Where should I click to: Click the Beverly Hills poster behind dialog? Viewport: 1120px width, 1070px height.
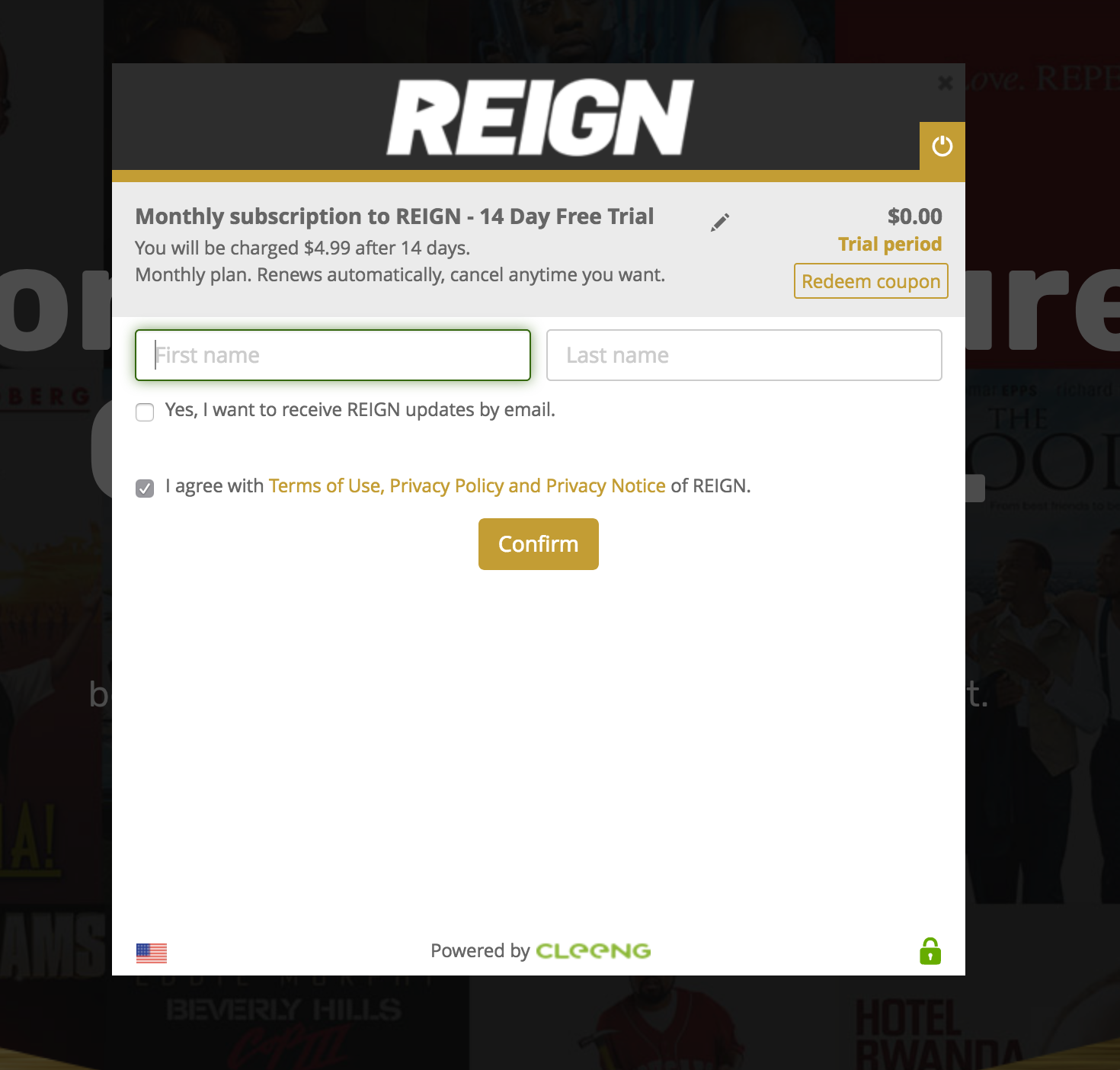[x=290, y=1025]
